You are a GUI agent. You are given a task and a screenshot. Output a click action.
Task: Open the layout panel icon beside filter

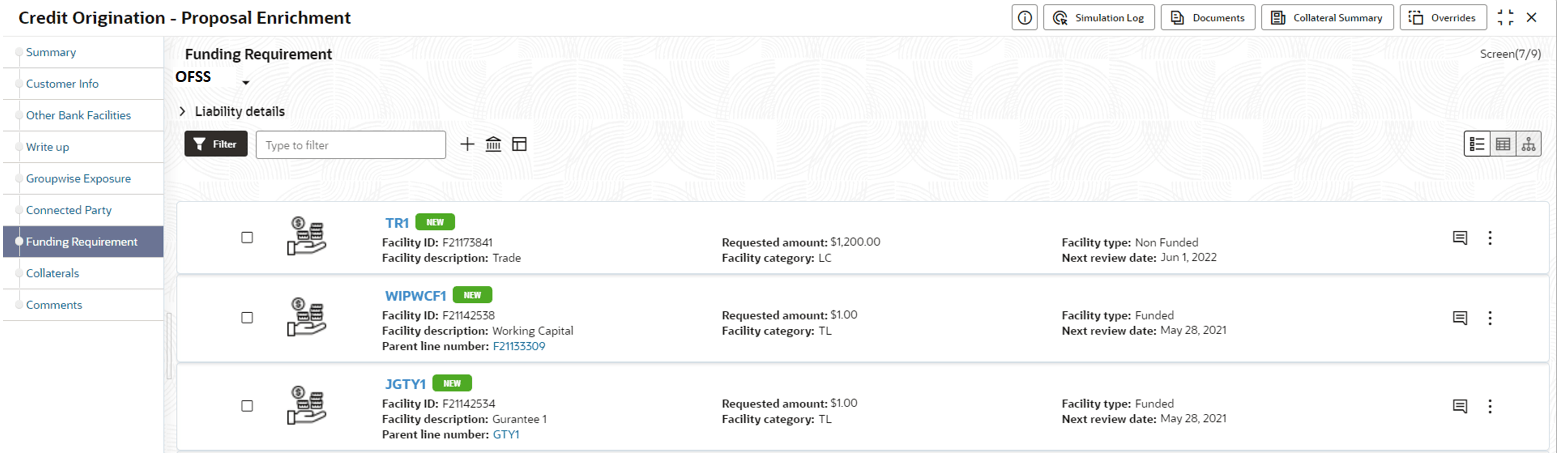pyautogui.click(x=519, y=144)
